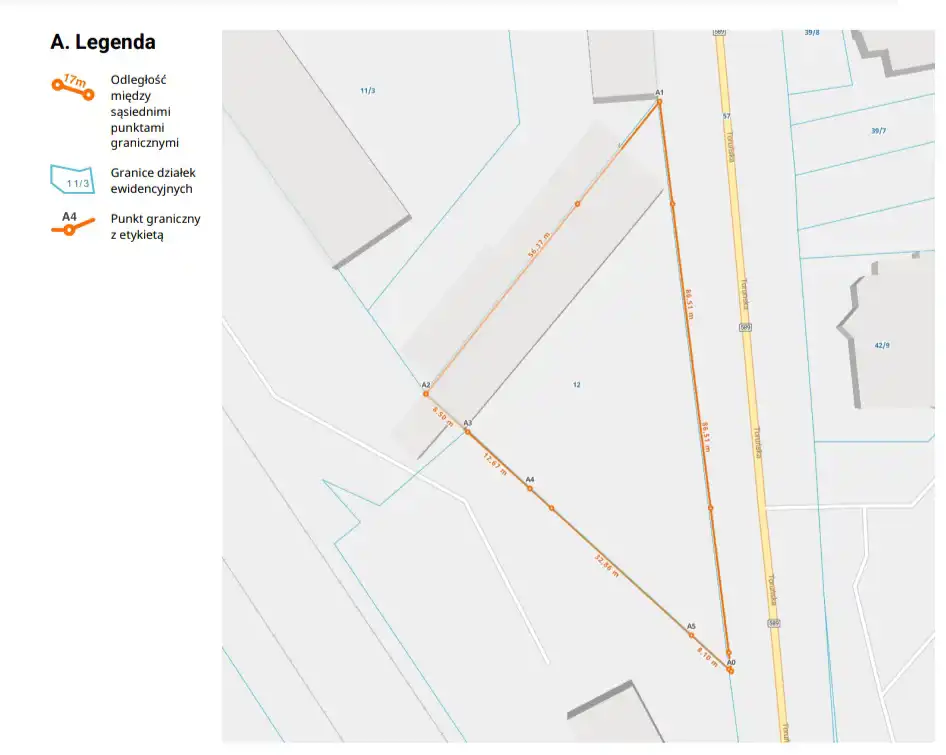
Task: Select parcel 11/3 label on the map
Action: [368, 91]
